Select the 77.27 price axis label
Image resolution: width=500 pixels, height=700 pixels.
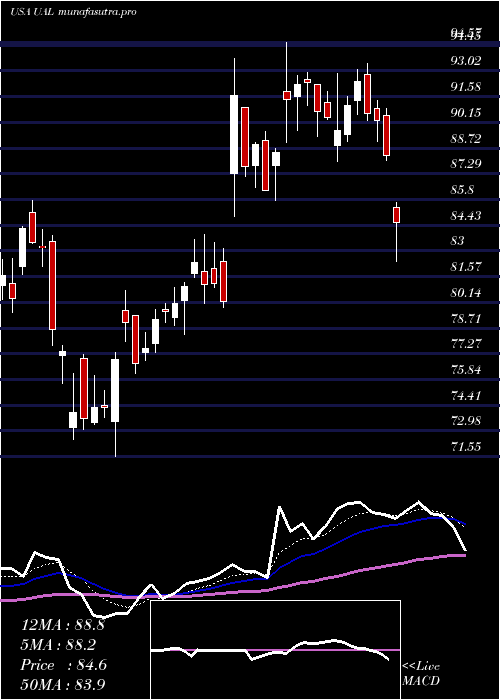pos(466,344)
